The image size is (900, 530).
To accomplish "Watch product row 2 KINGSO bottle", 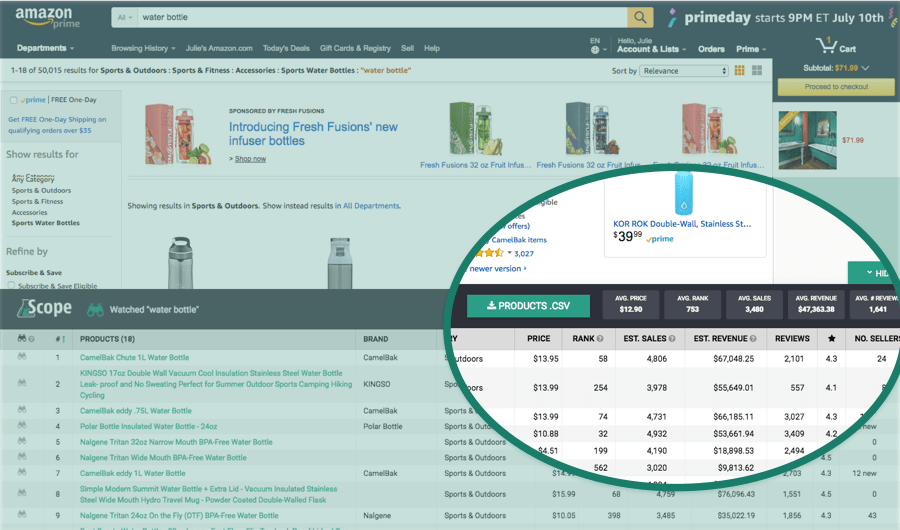I will 22,383.
